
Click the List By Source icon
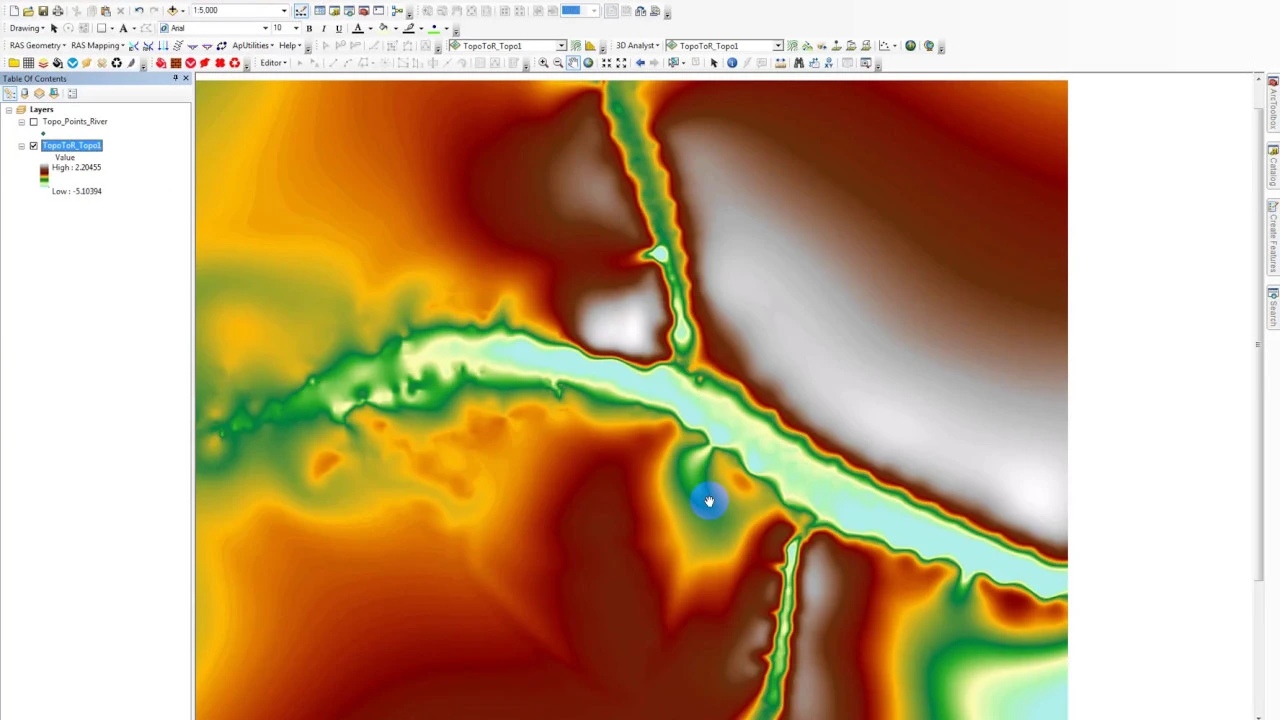coord(24,93)
